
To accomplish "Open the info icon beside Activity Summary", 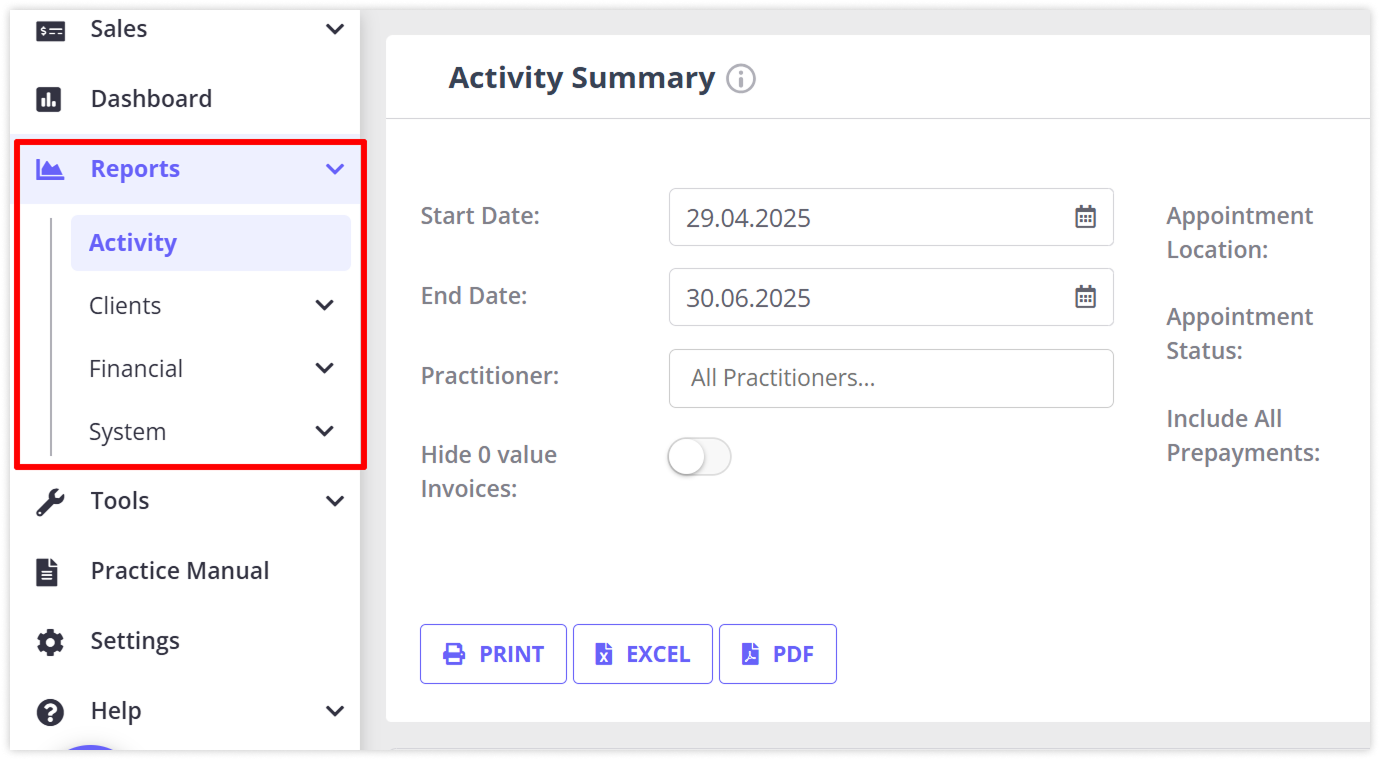I will 741,78.
